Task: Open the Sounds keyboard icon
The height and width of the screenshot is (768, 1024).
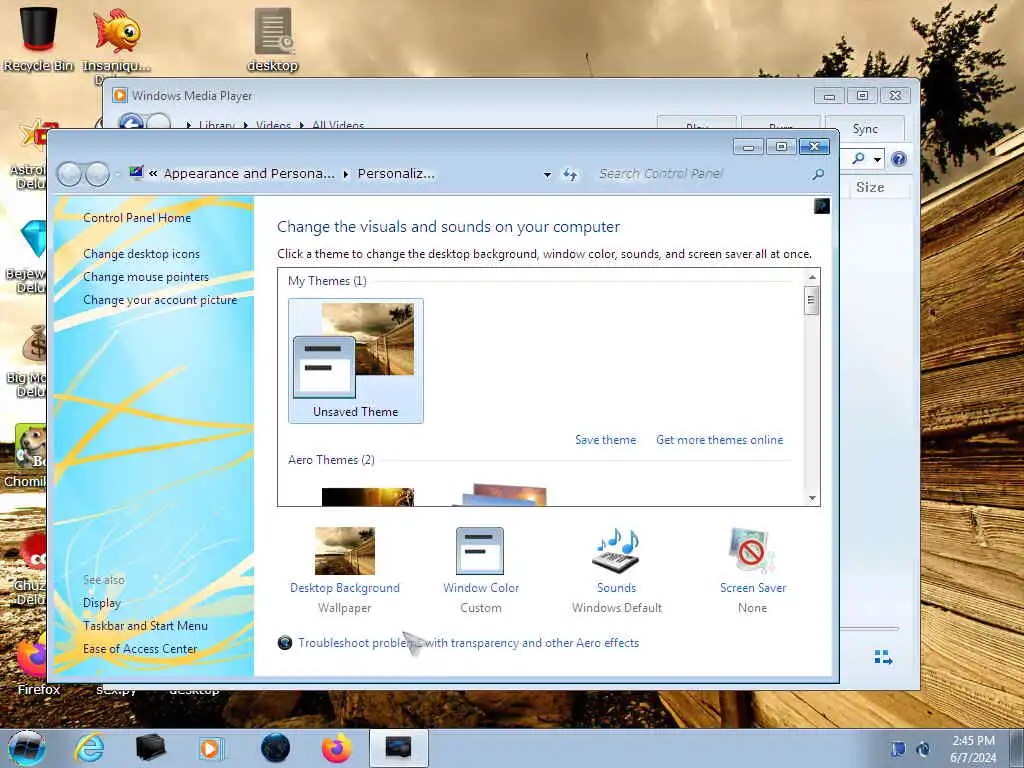Action: click(x=616, y=551)
